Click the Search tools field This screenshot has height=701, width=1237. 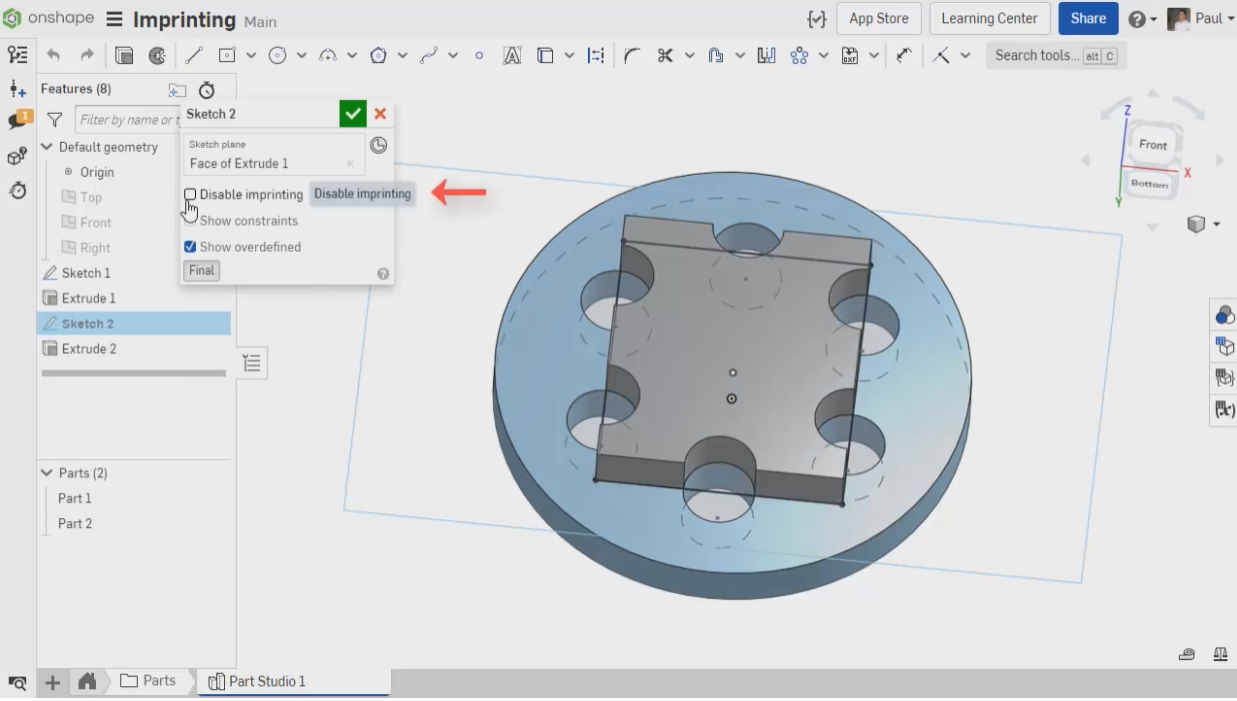pyautogui.click(x=1055, y=56)
